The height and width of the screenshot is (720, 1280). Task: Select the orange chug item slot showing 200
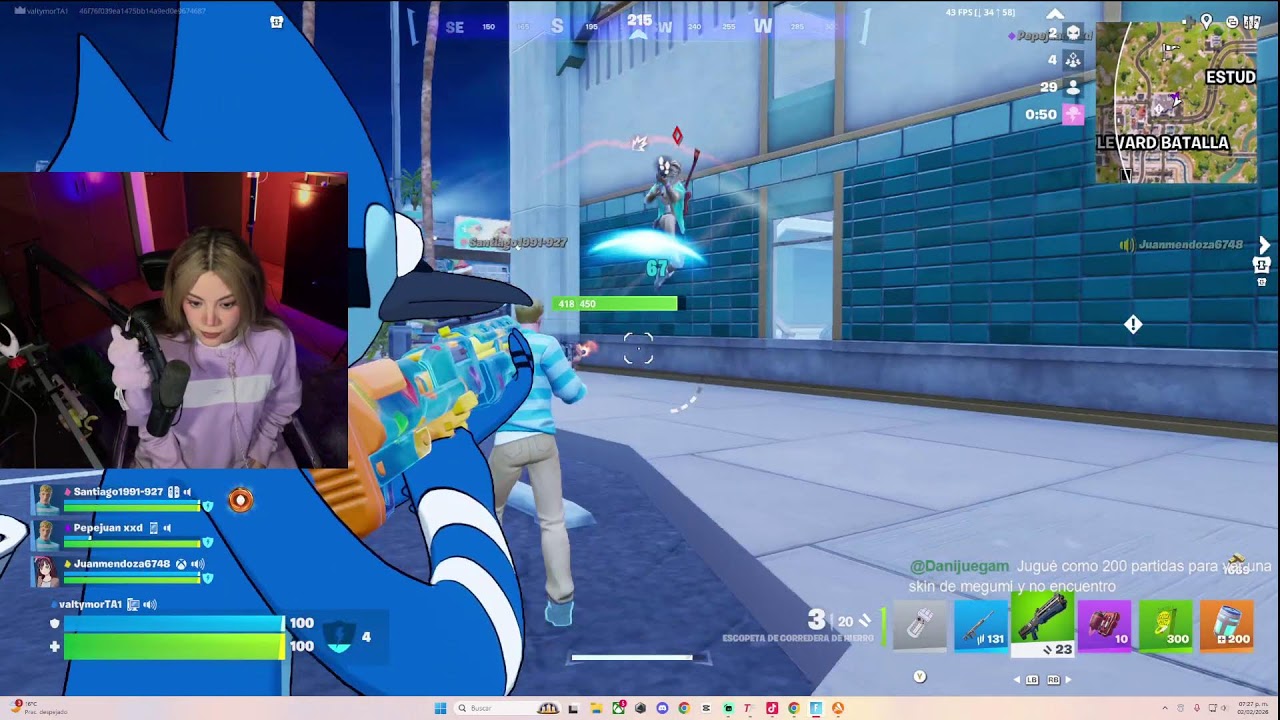pos(1226,626)
